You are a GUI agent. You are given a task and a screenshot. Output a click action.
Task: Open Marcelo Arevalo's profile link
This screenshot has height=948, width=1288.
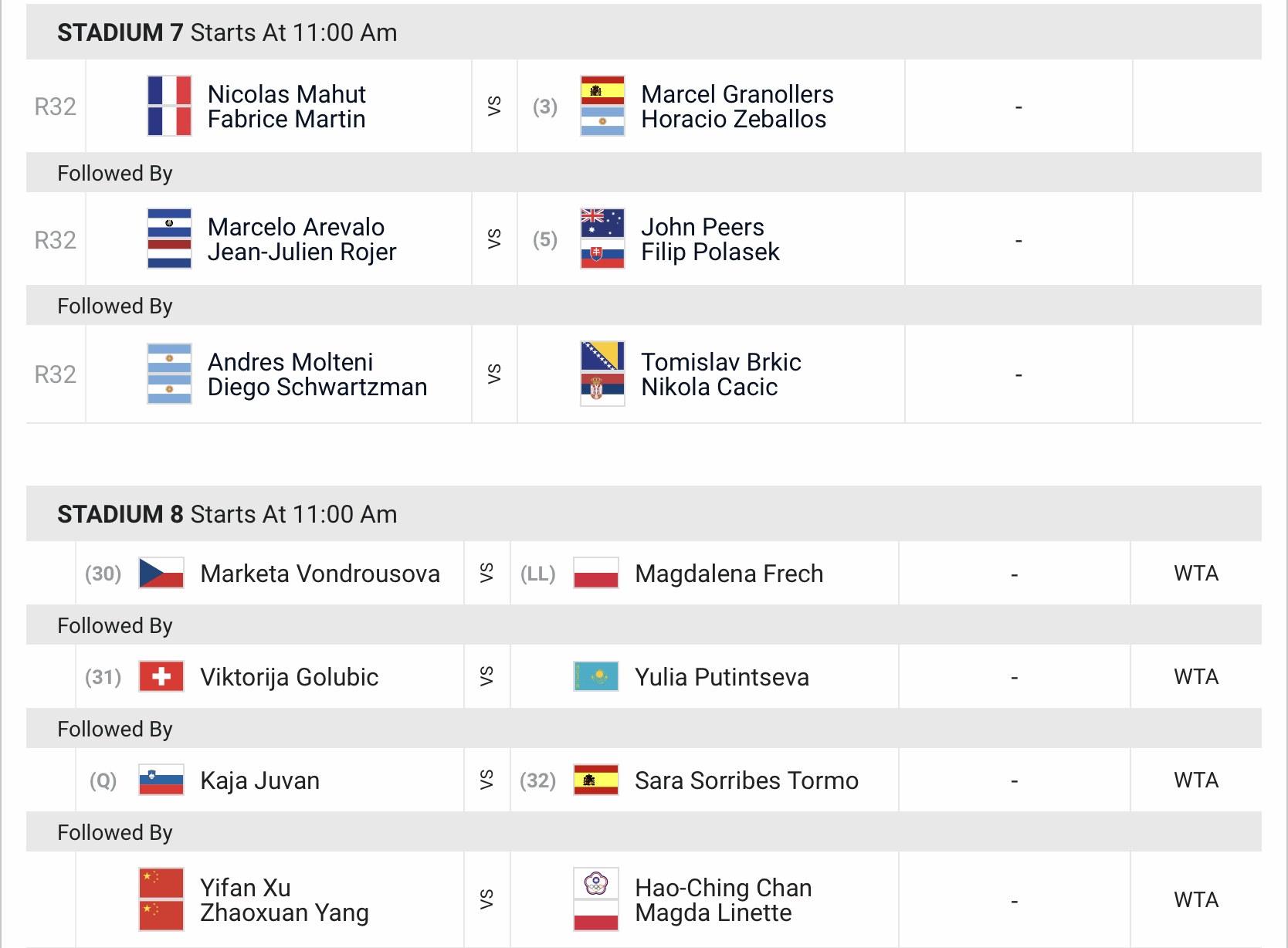click(x=297, y=227)
